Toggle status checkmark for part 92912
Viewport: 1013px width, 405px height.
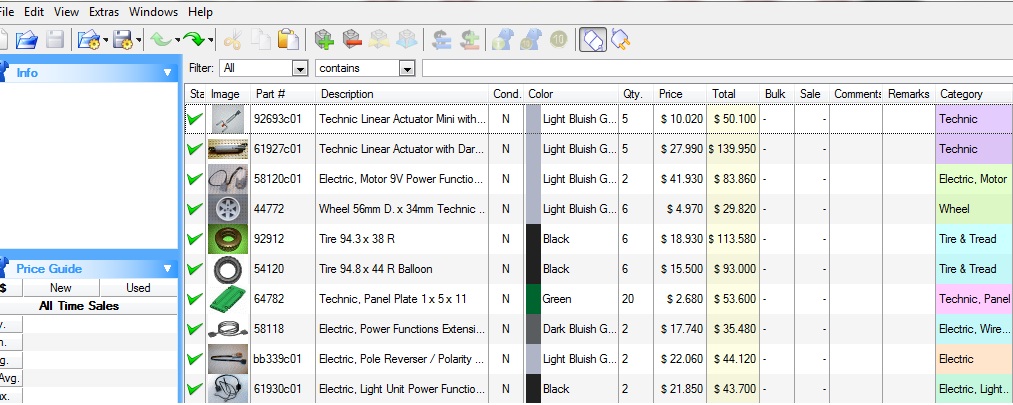coord(194,238)
